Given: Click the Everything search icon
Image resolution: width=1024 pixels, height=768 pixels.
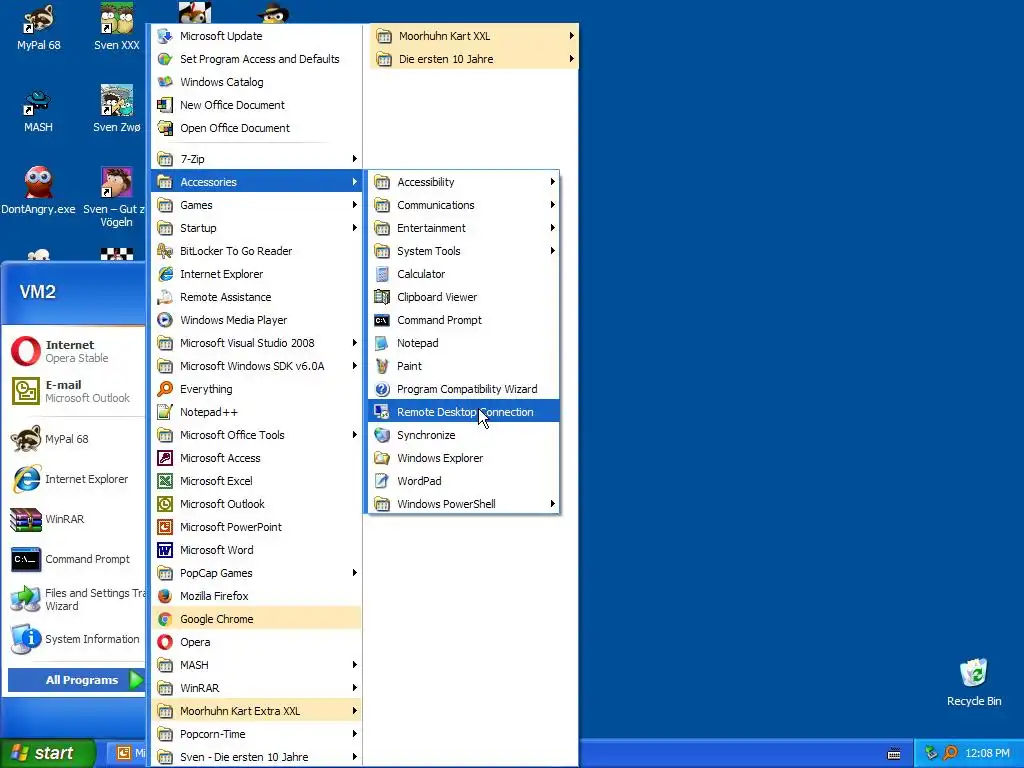Looking at the screenshot, I should (165, 389).
